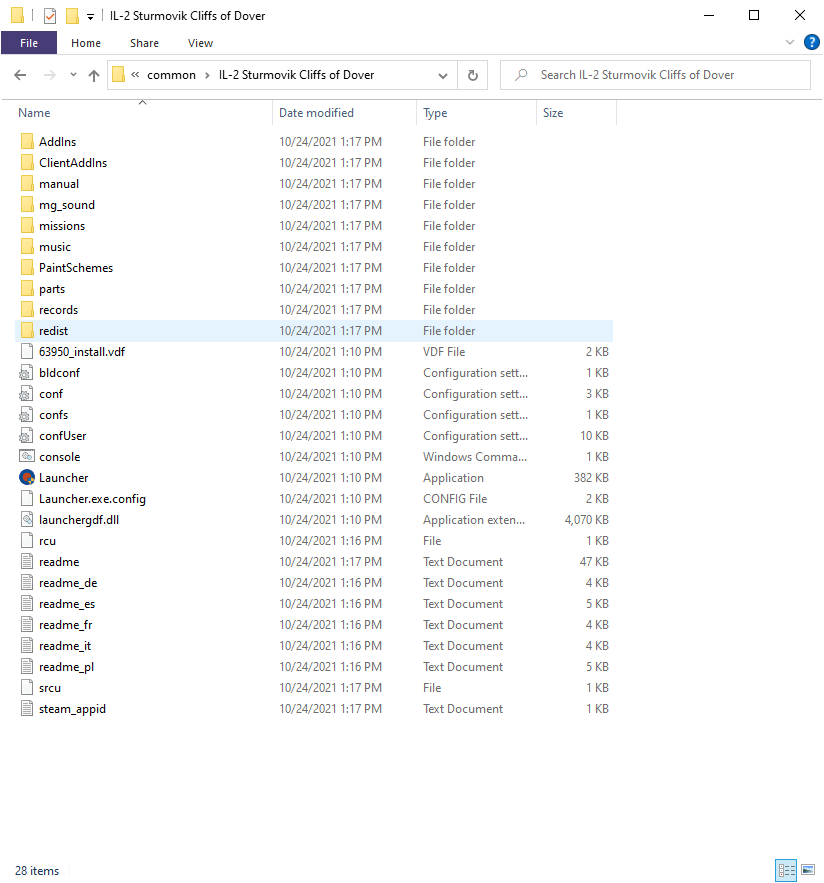Image resolution: width=824 pixels, height=883 pixels.
Task: Open the Recent locations dropdown arrow
Action: point(73,74)
